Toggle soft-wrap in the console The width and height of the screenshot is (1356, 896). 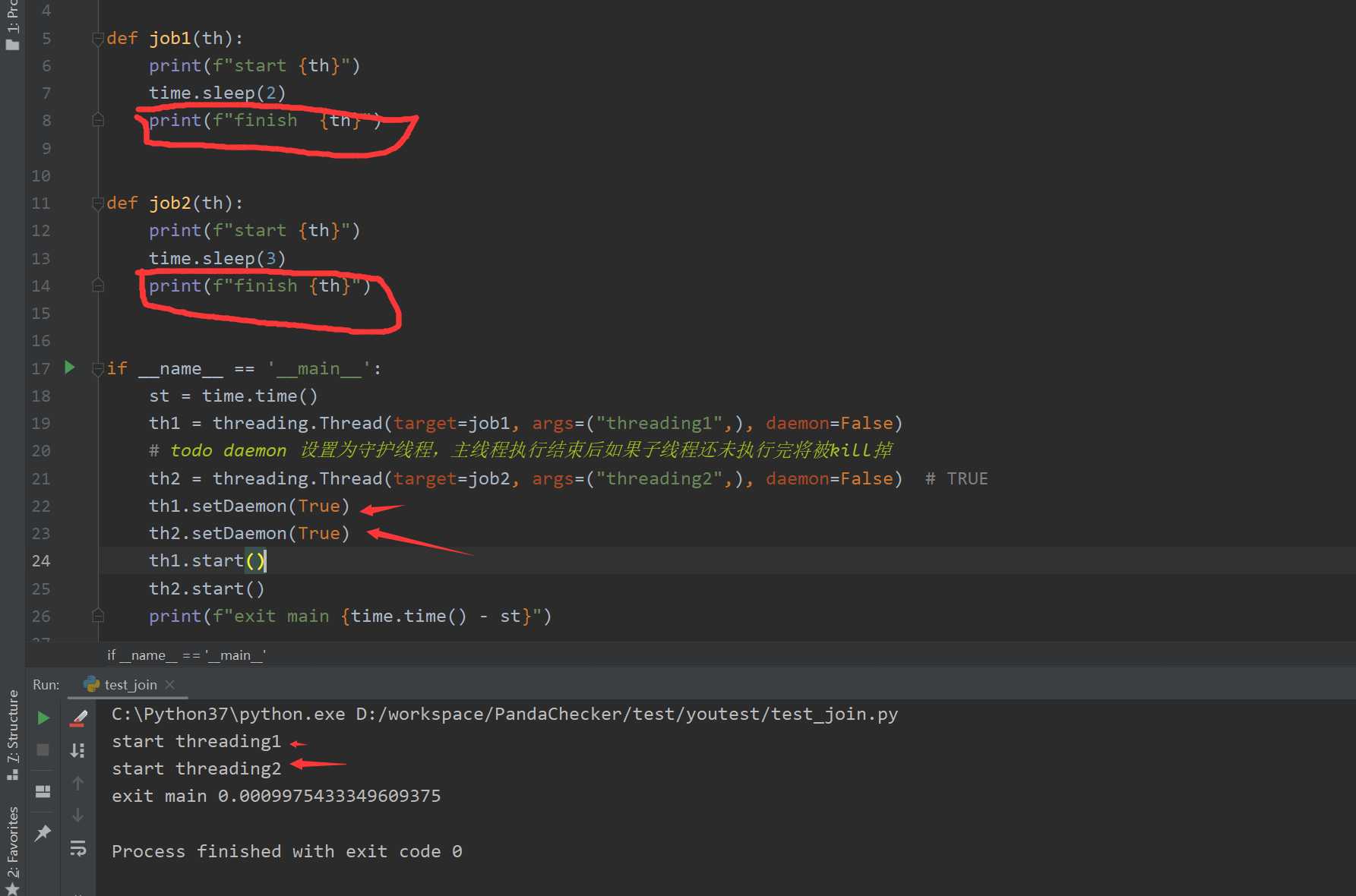(78, 848)
